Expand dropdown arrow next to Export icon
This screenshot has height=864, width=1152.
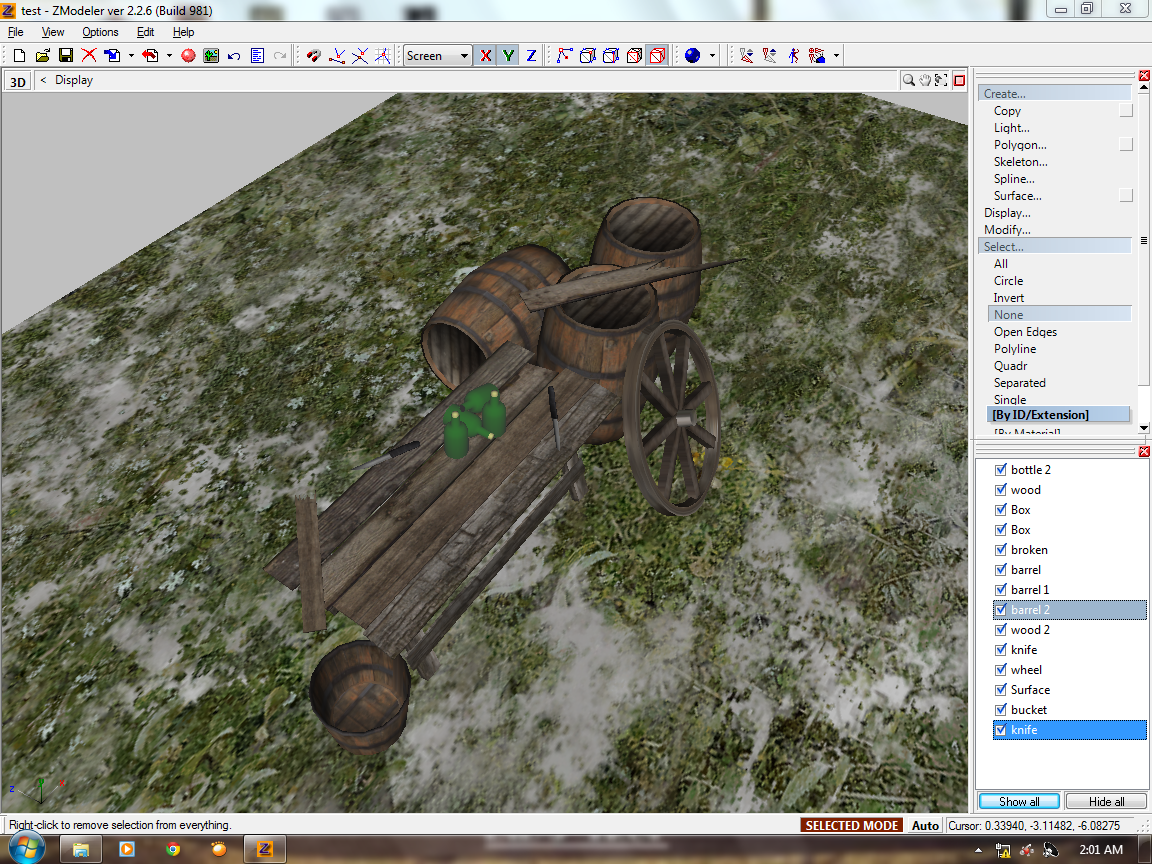pos(169,56)
